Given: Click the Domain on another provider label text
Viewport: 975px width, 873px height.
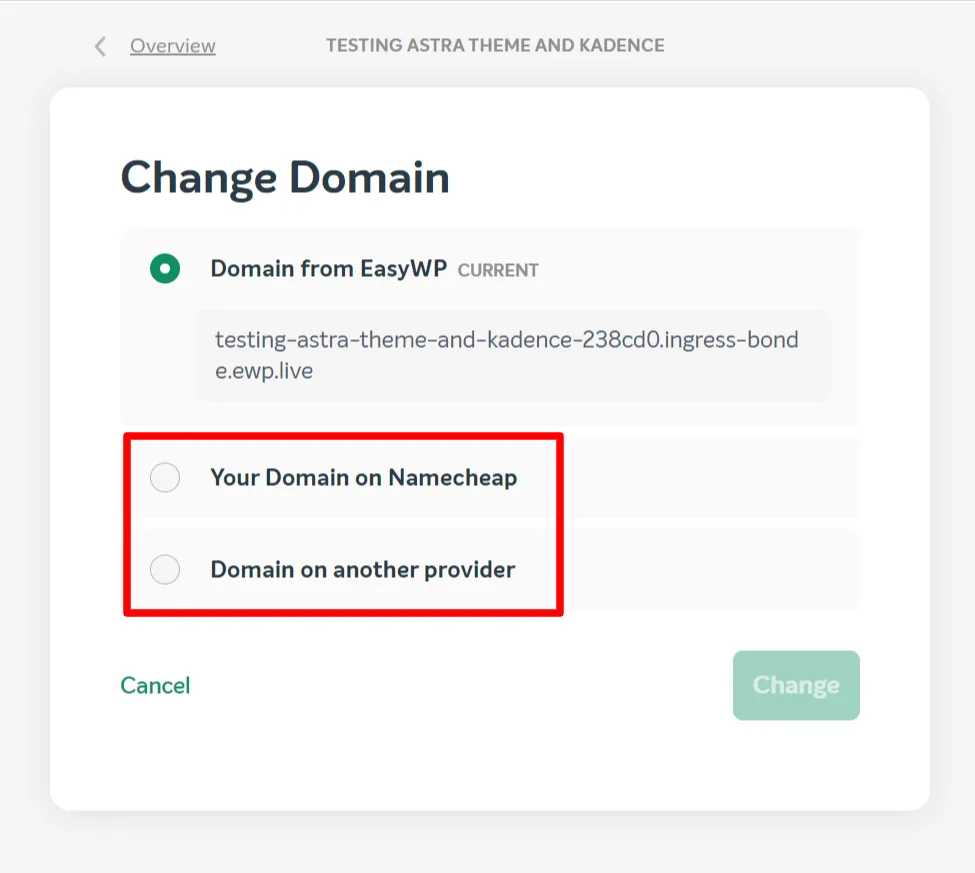Looking at the screenshot, I should (x=363, y=569).
